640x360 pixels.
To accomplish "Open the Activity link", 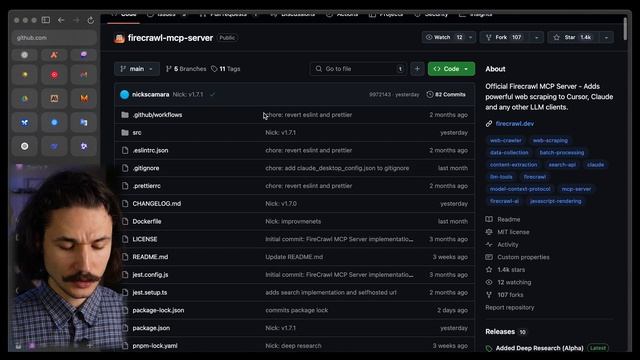I will click(x=507, y=245).
